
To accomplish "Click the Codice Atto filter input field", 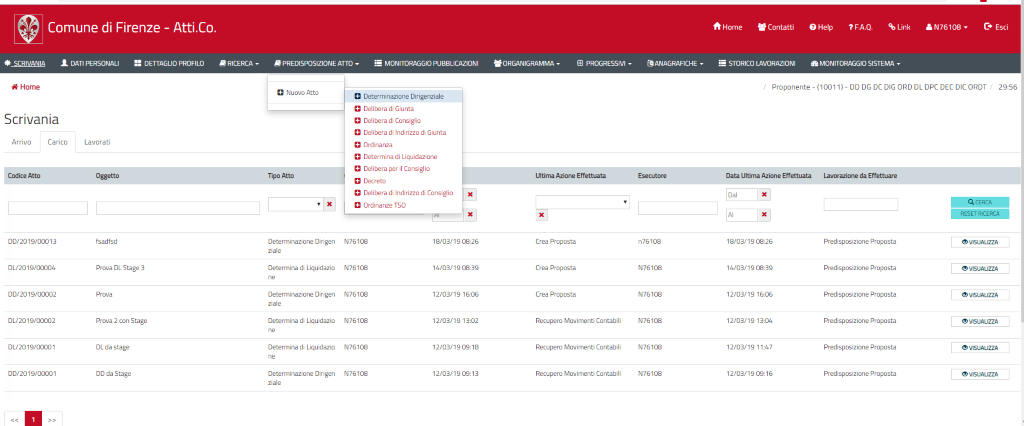I will click(x=46, y=208).
